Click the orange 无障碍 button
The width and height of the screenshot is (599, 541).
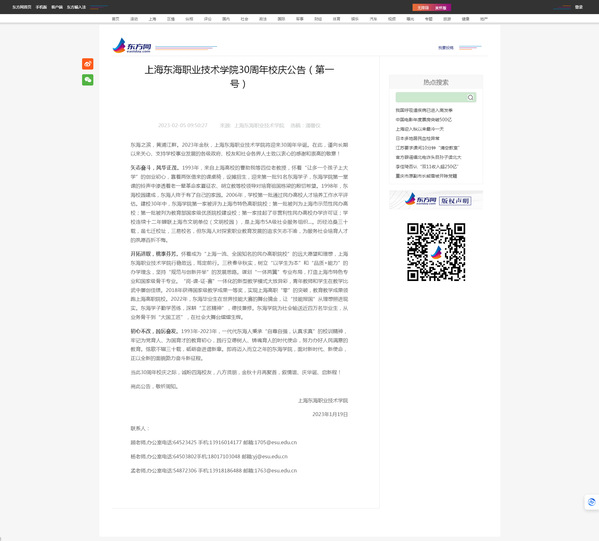coord(422,8)
